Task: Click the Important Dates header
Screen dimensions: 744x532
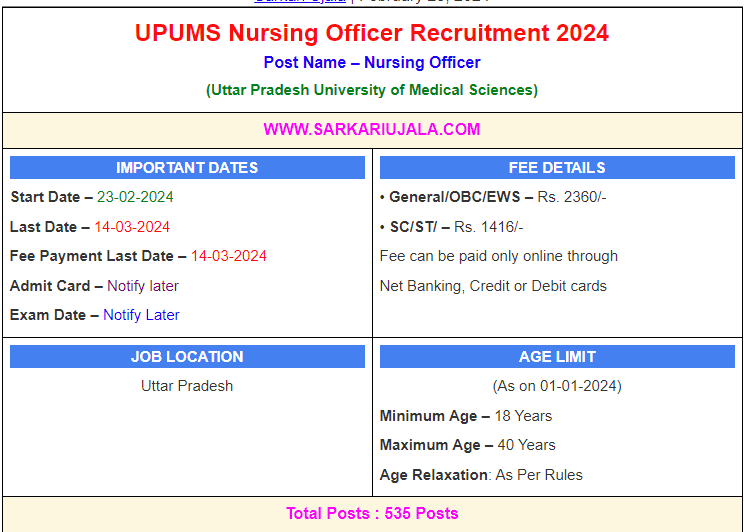Action: click(x=187, y=168)
